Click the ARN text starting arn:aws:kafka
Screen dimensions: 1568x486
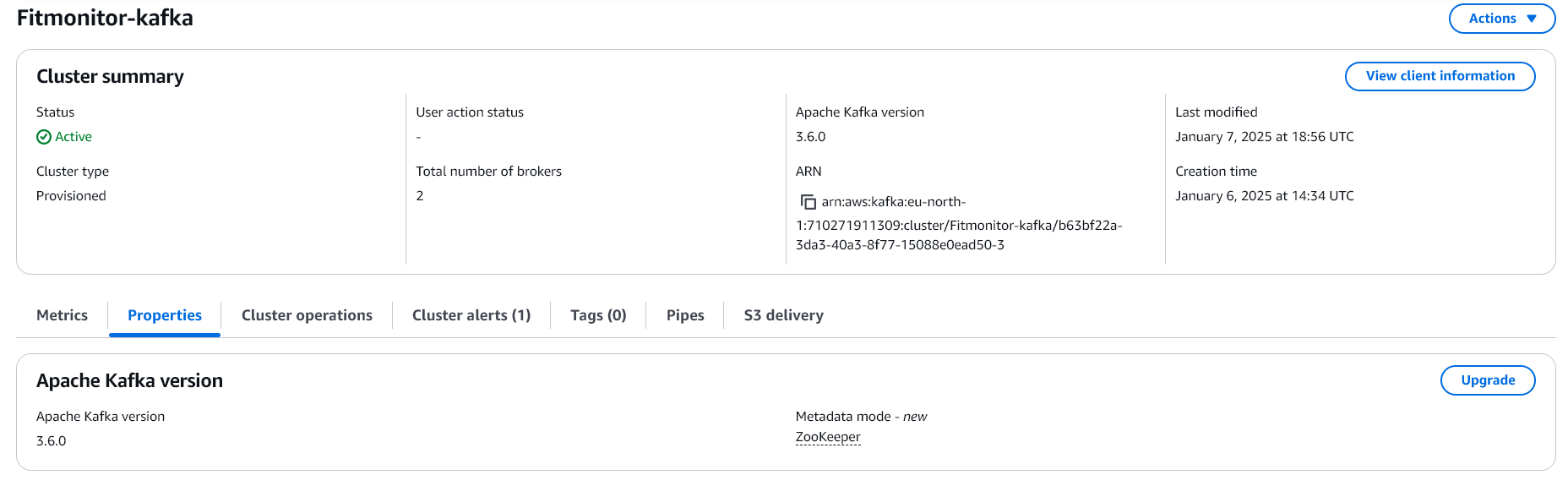[x=958, y=225]
